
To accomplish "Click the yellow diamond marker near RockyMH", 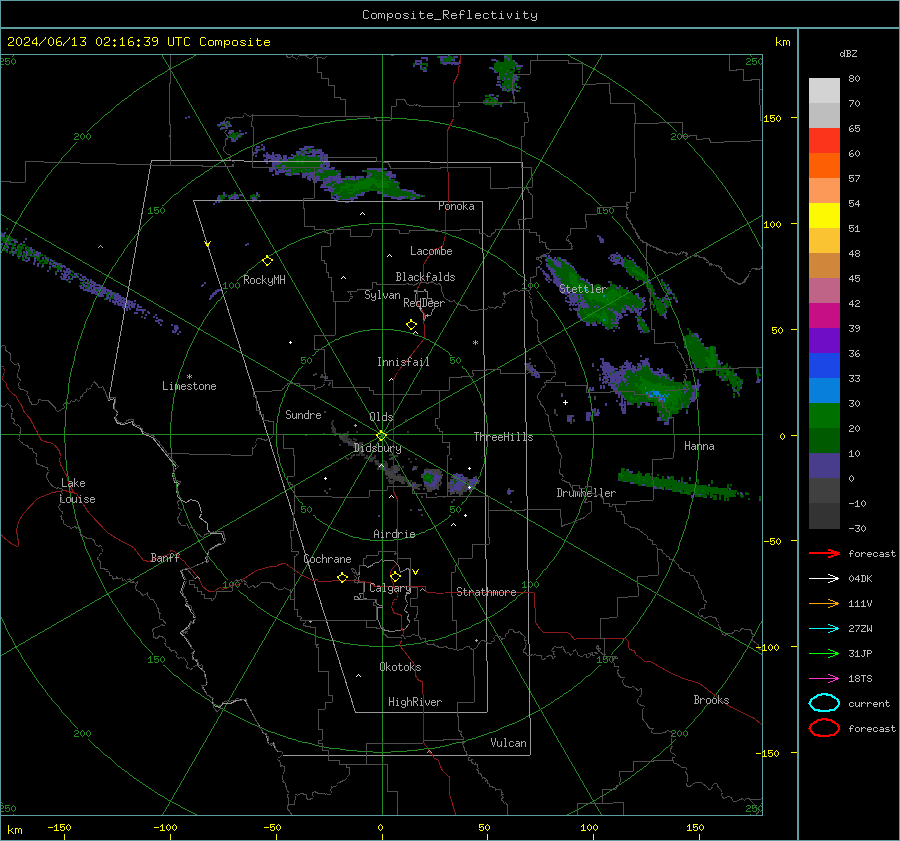I will click(x=267, y=261).
